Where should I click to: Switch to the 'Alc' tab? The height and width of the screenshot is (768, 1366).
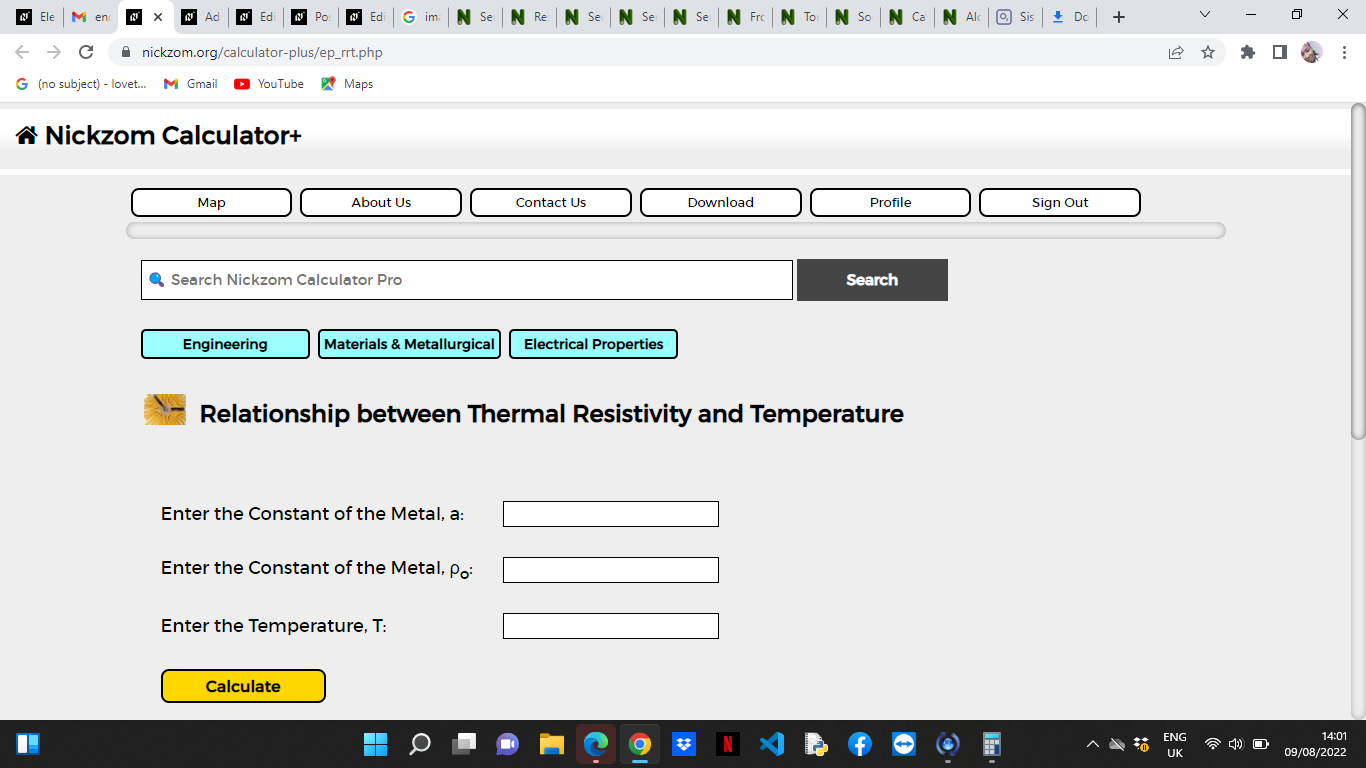point(960,17)
